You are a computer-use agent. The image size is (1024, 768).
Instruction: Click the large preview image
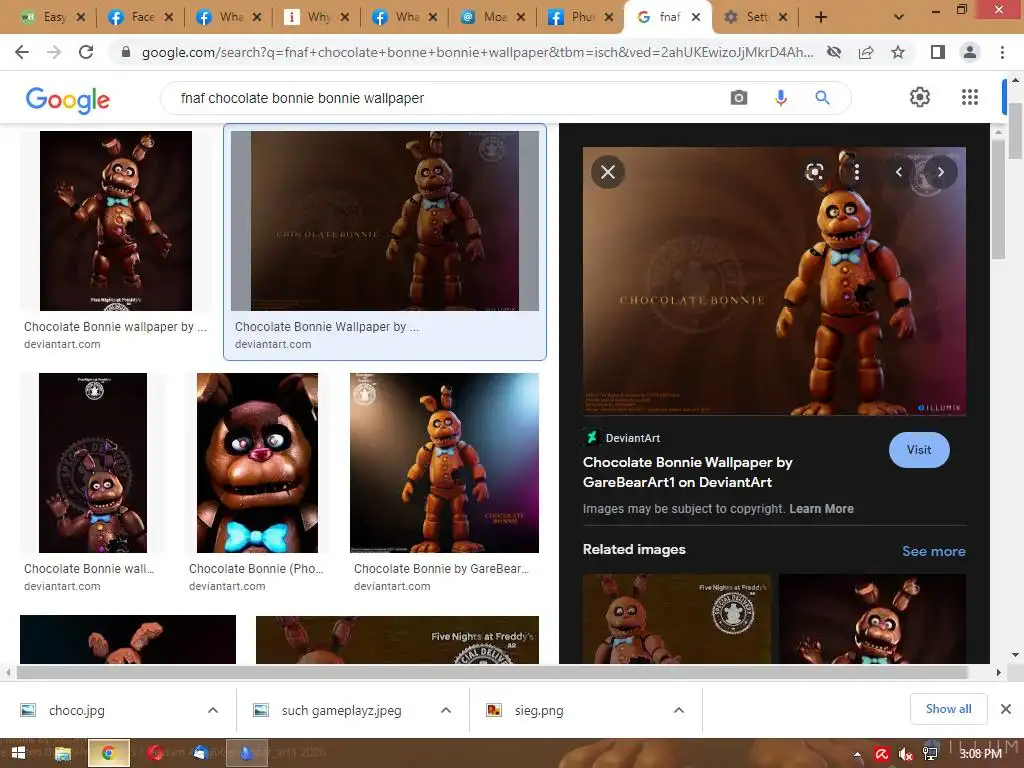pos(774,281)
